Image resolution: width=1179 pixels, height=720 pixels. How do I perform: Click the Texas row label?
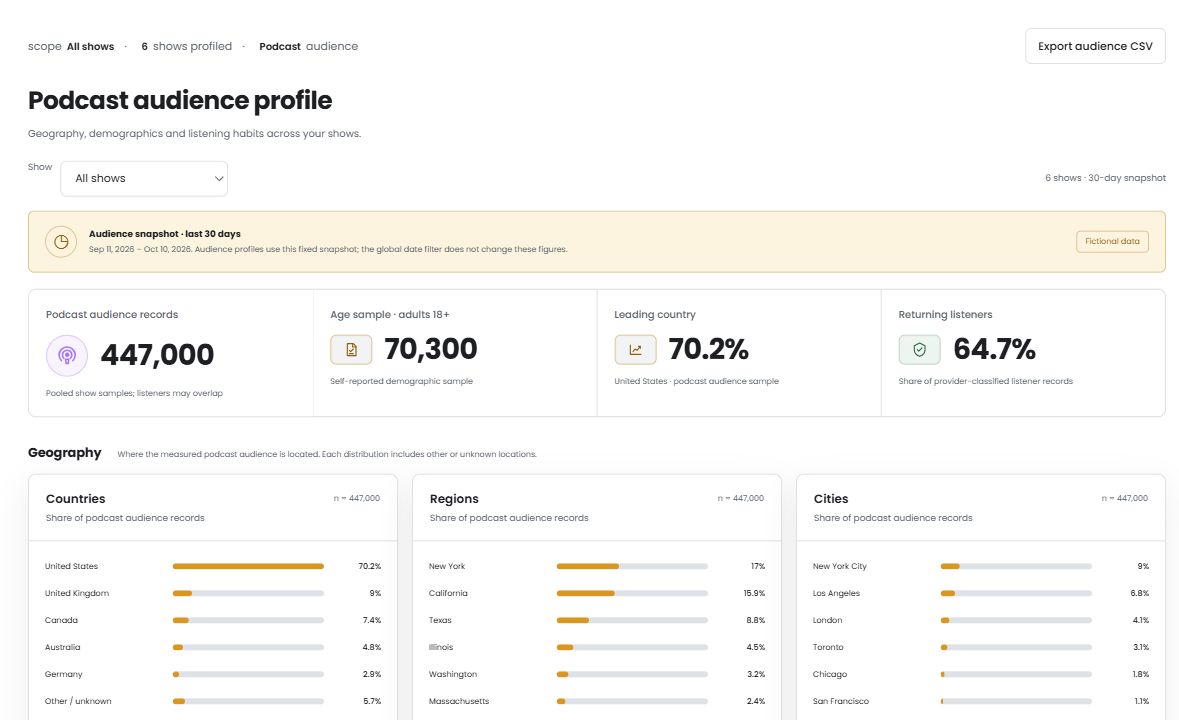click(x=440, y=620)
